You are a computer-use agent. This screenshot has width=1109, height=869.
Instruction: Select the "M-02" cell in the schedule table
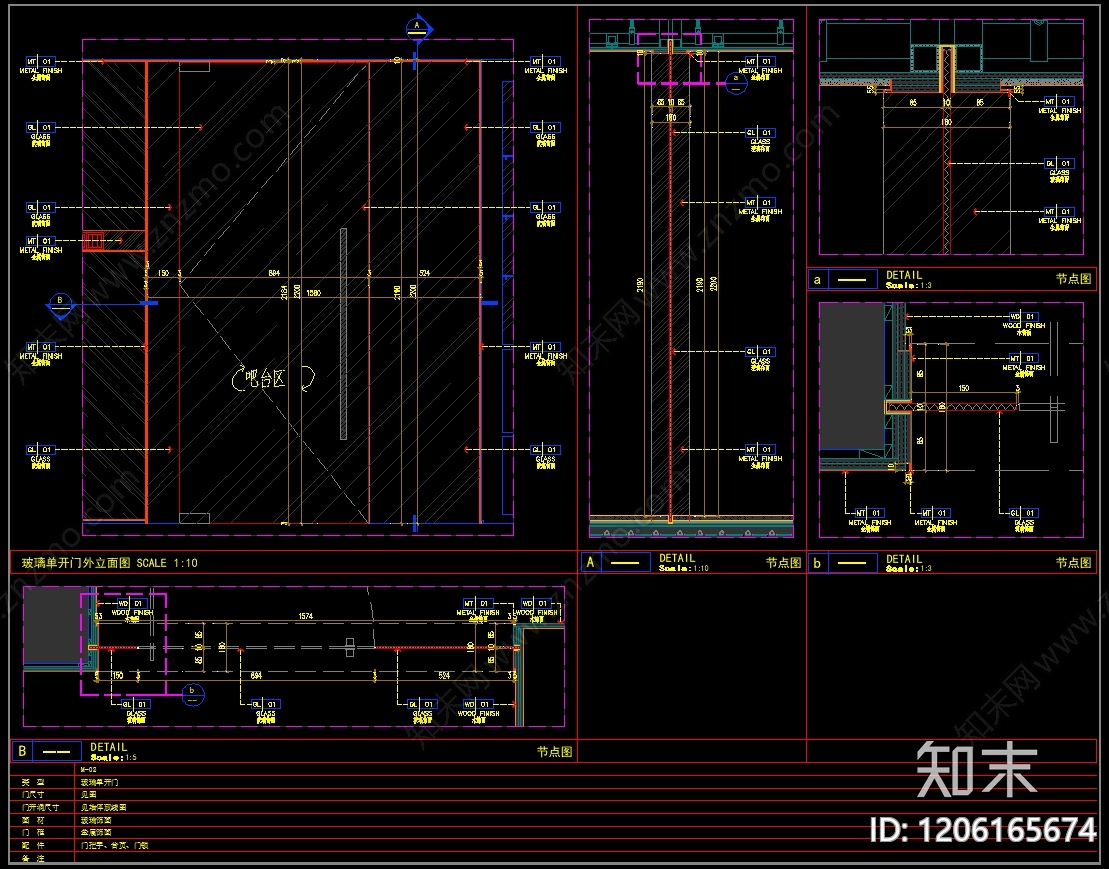click(89, 769)
